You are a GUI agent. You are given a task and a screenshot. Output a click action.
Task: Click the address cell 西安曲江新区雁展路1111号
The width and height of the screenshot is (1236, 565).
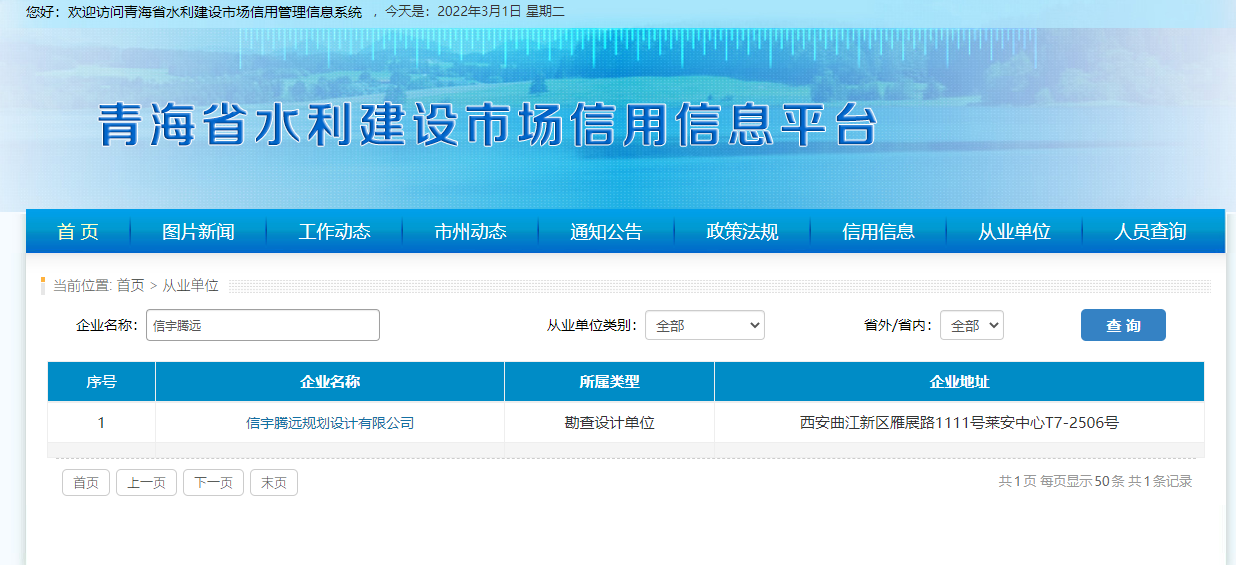pos(959,423)
